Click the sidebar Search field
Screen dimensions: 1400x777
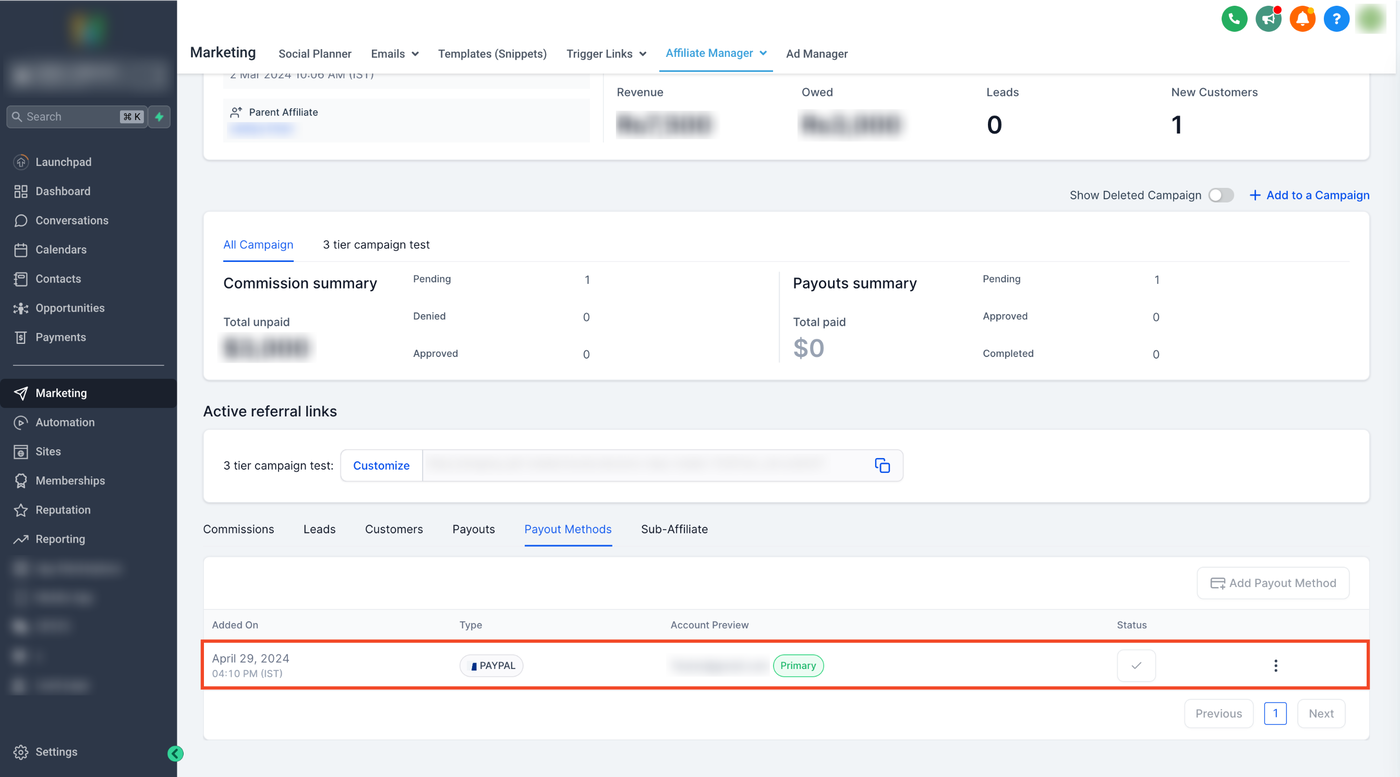click(64, 117)
